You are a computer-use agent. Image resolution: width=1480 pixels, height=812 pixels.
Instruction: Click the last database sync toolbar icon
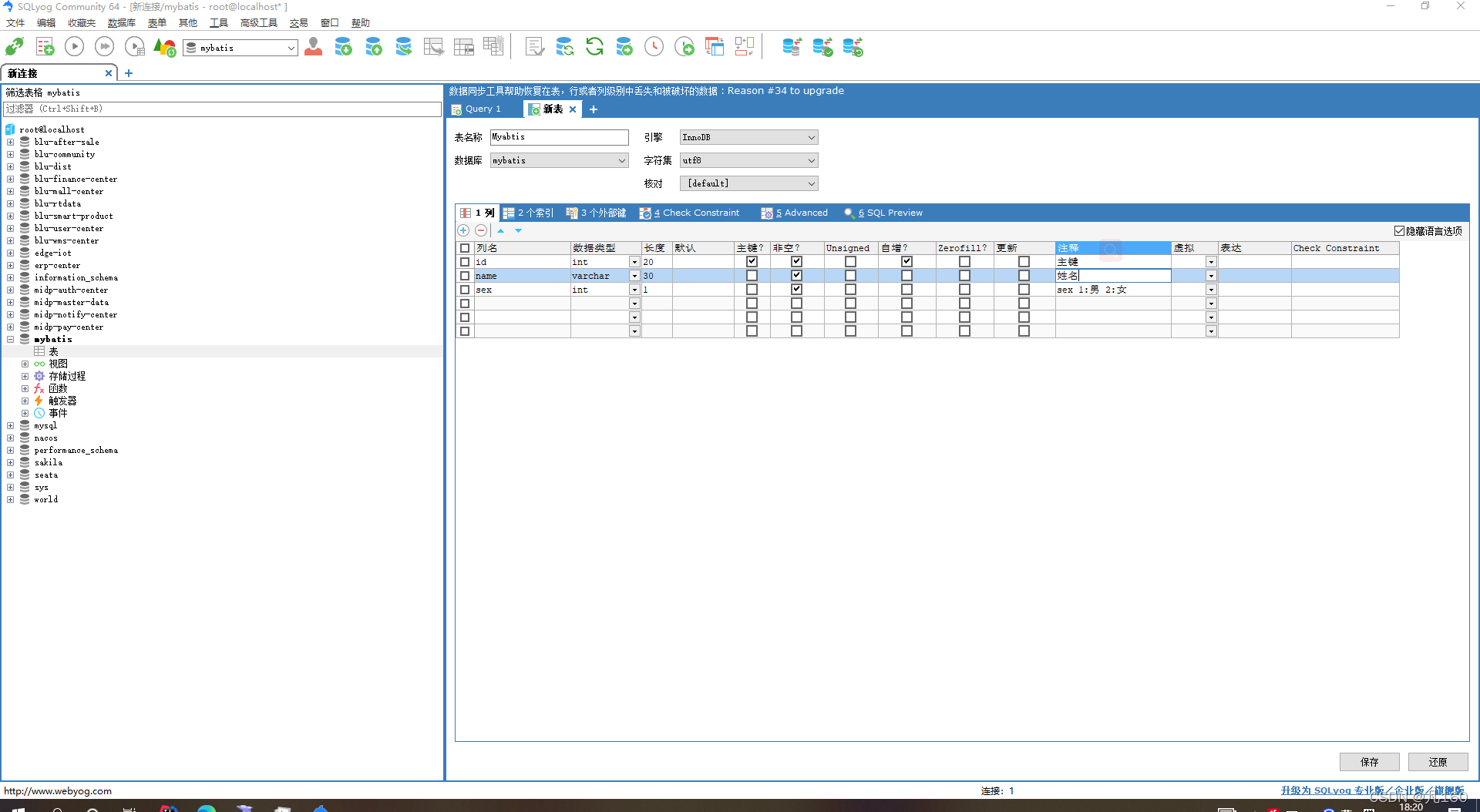(853, 47)
